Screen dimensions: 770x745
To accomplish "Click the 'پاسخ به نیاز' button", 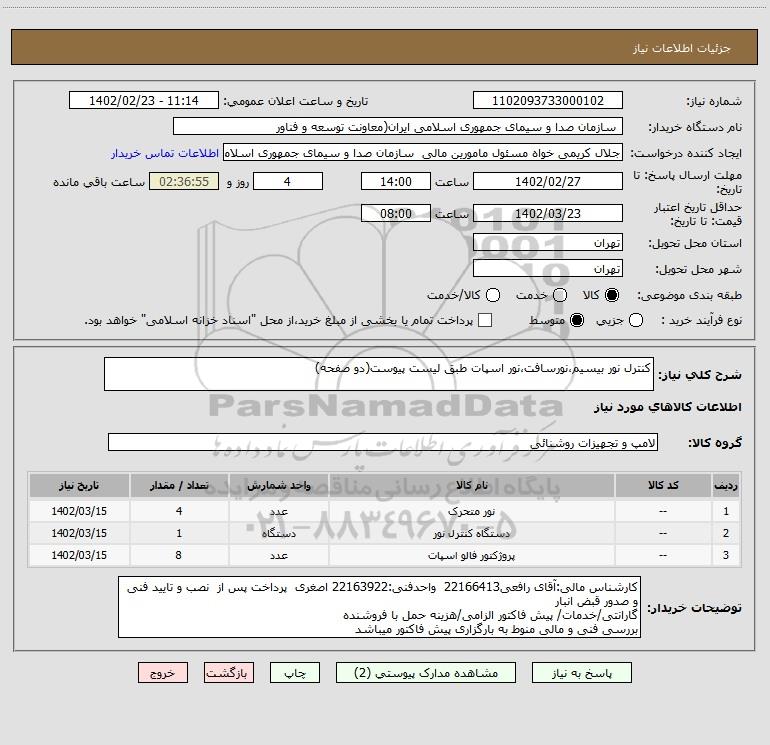I will (581, 673).
